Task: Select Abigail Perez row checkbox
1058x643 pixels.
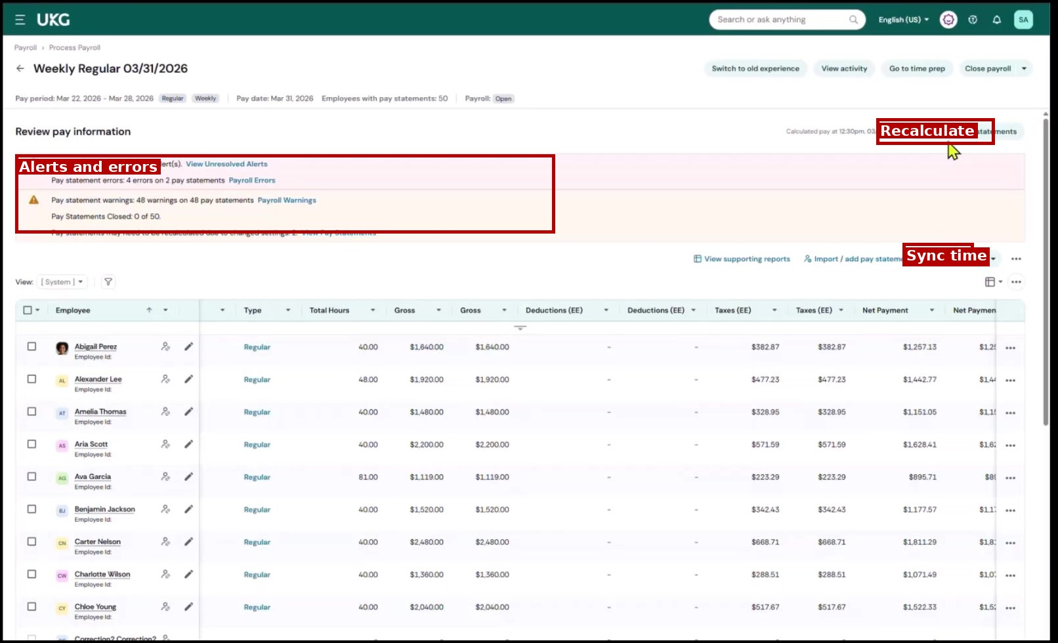Action: click(32, 346)
